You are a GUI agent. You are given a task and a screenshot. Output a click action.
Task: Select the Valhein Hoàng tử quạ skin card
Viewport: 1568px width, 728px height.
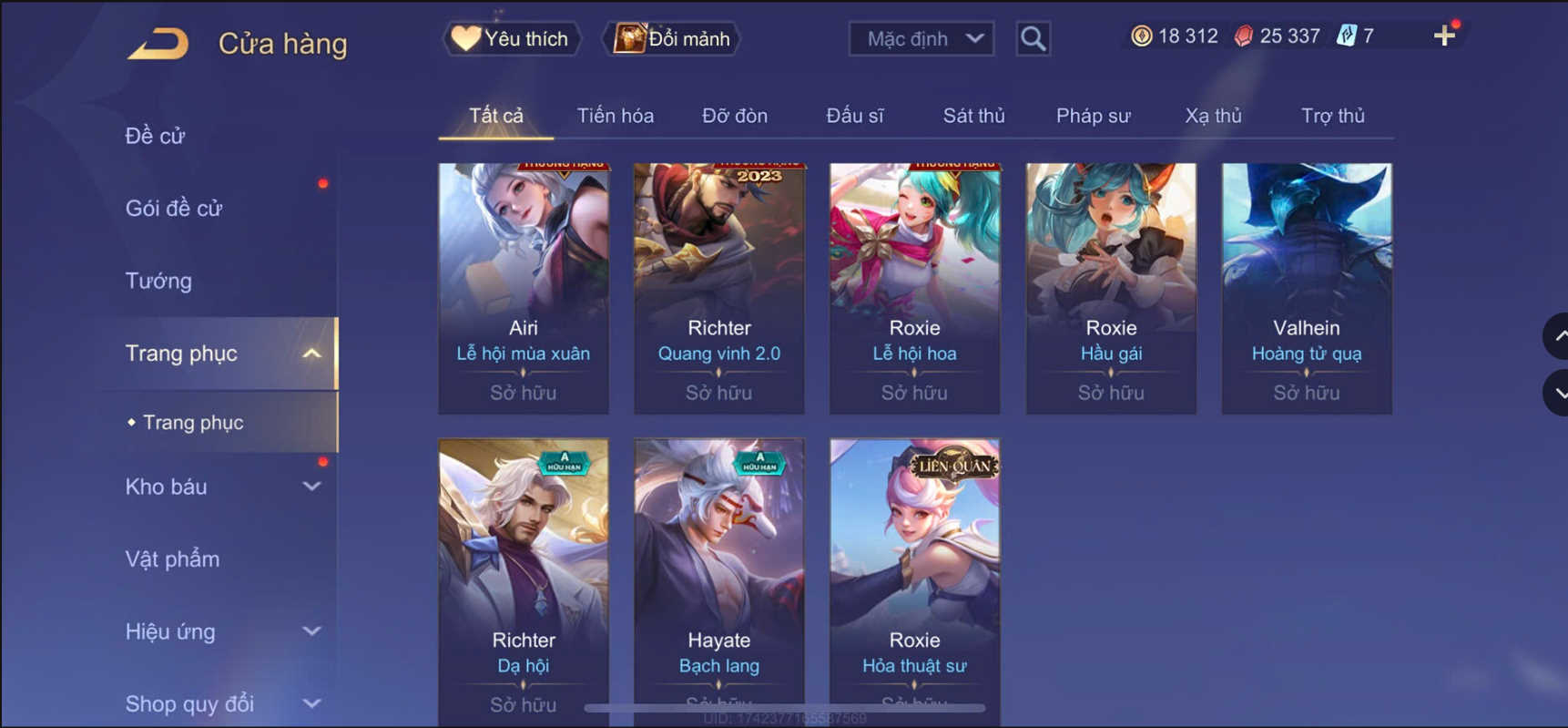(x=1307, y=289)
